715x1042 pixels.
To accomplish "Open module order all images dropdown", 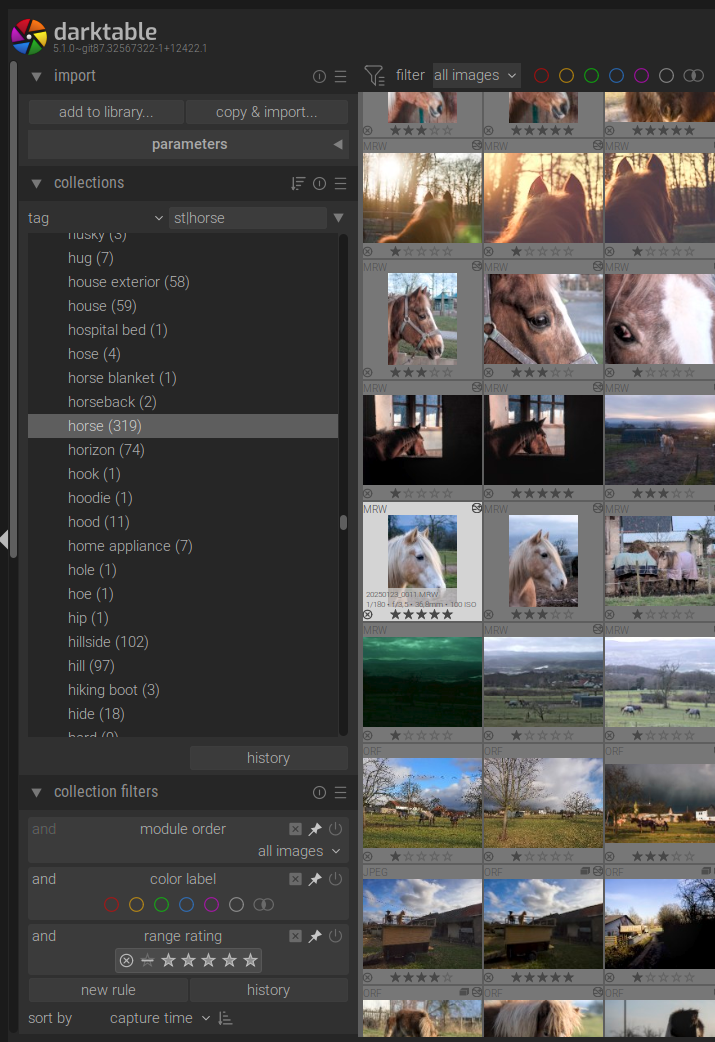I will pos(299,851).
